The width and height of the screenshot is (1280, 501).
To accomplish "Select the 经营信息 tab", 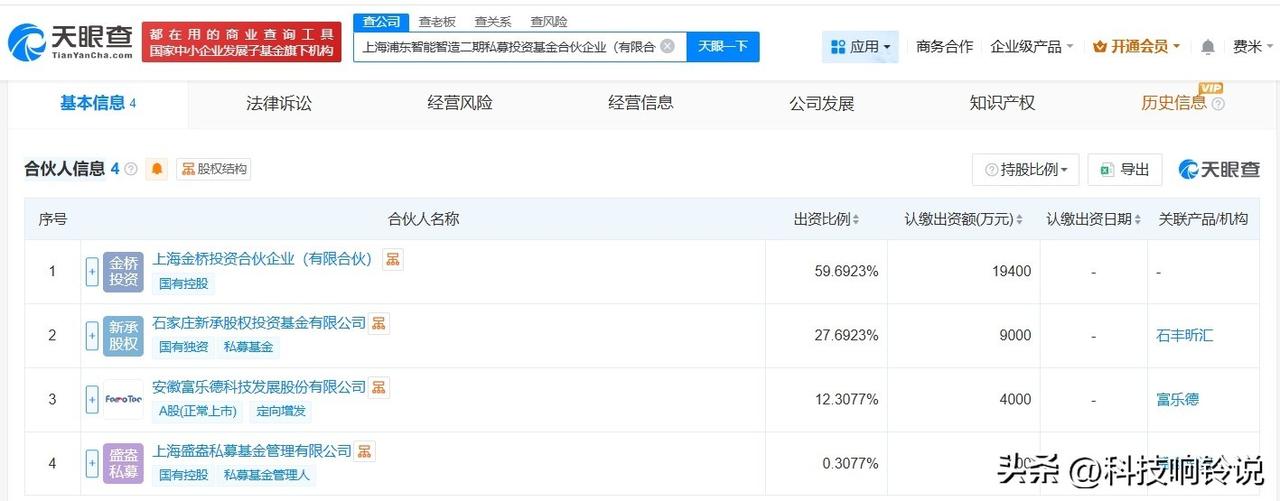I will 641,103.
